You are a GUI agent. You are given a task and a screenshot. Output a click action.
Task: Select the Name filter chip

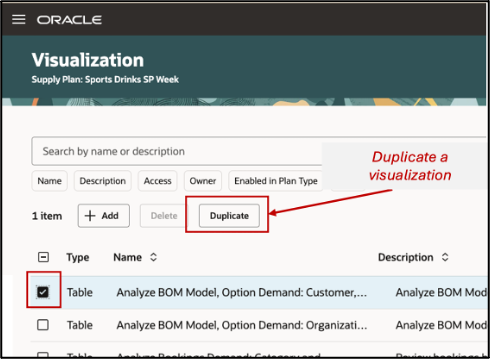(49, 181)
